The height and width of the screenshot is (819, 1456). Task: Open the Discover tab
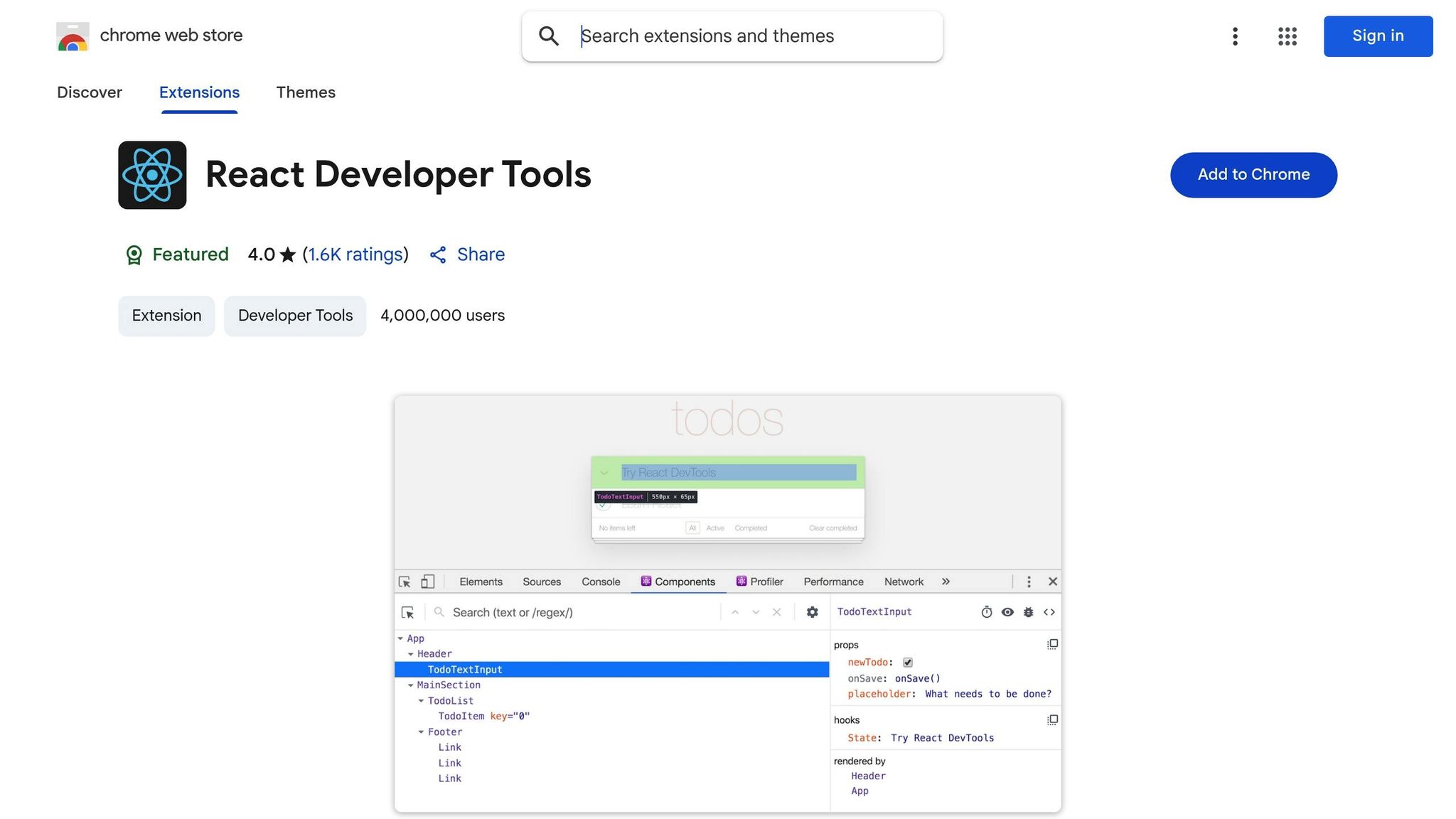pyautogui.click(x=90, y=92)
